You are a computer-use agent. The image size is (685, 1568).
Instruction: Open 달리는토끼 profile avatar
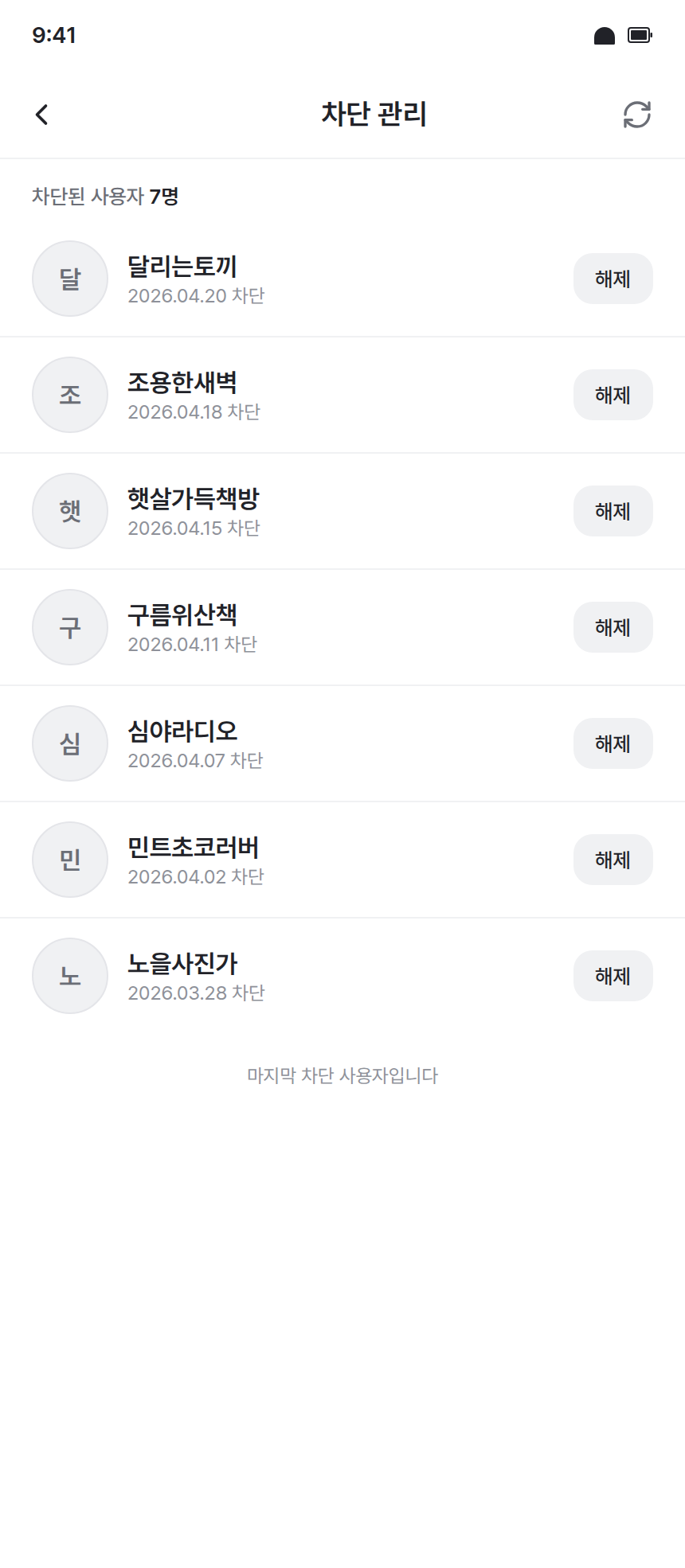click(70, 279)
